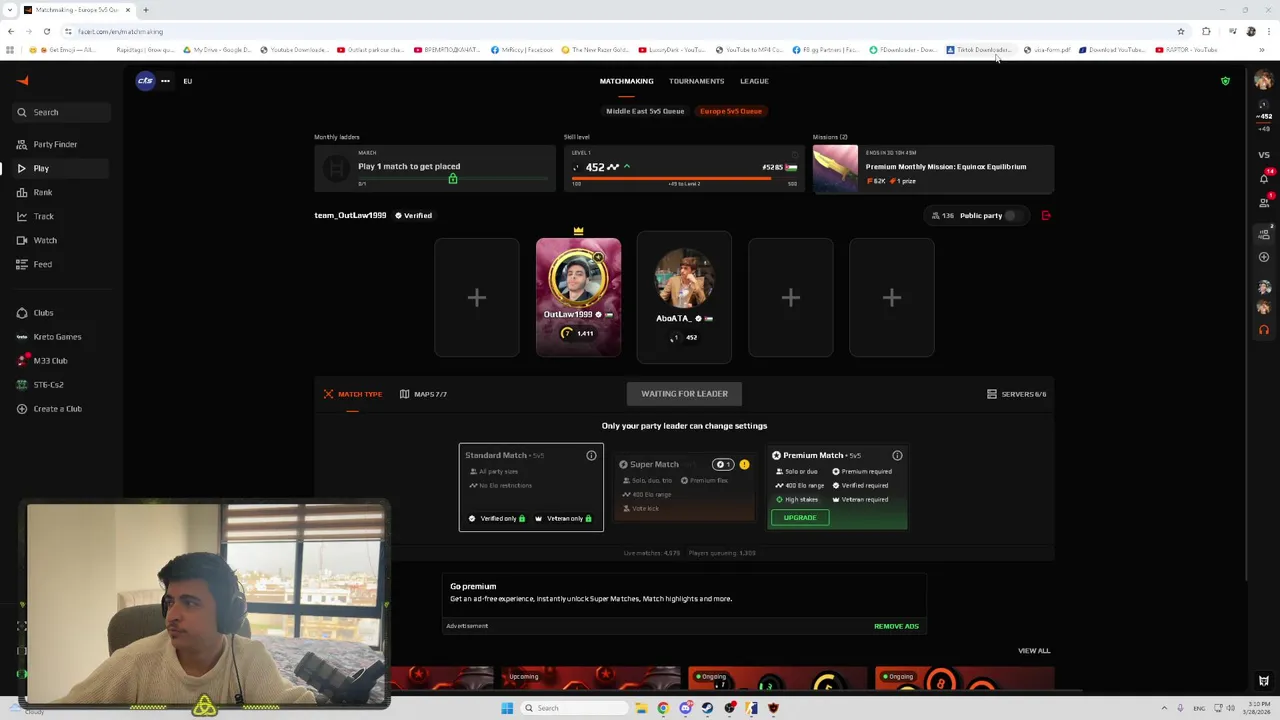This screenshot has width=1280, height=720.
Task: Open the orange headset support icon
Action: [1264, 330]
